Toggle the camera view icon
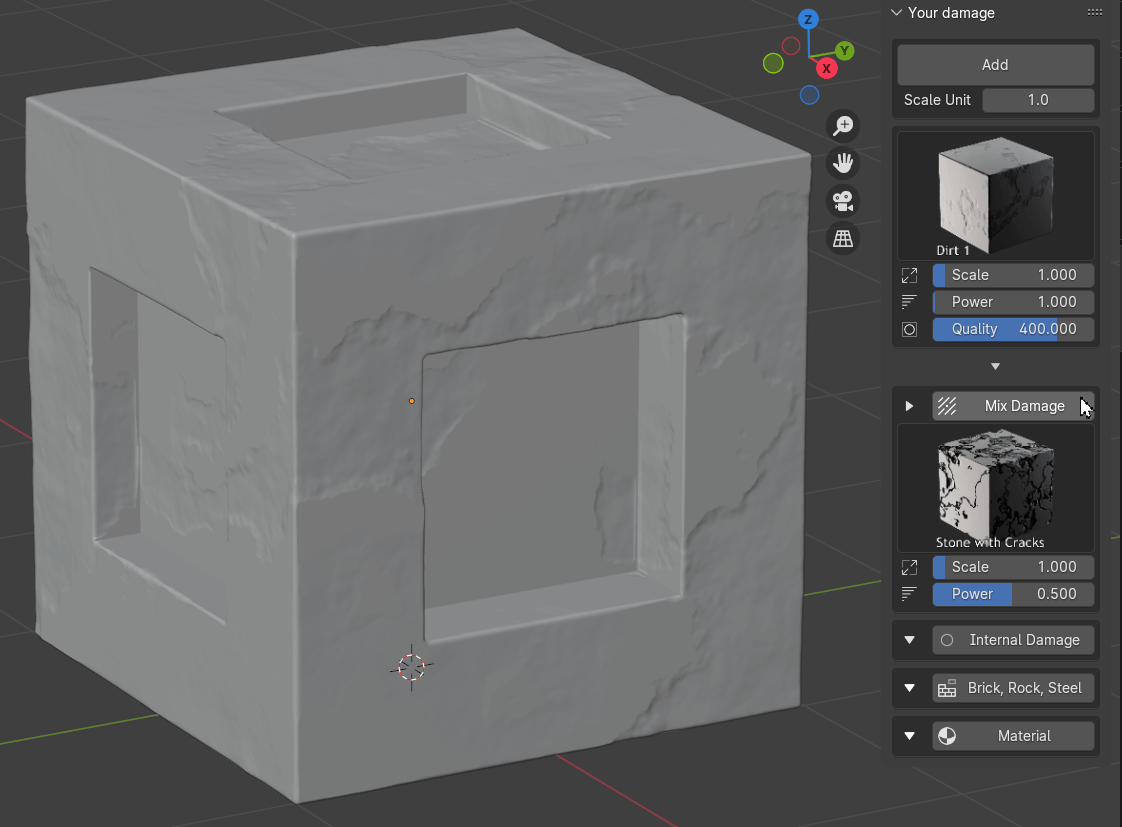This screenshot has width=1122, height=827. point(844,201)
